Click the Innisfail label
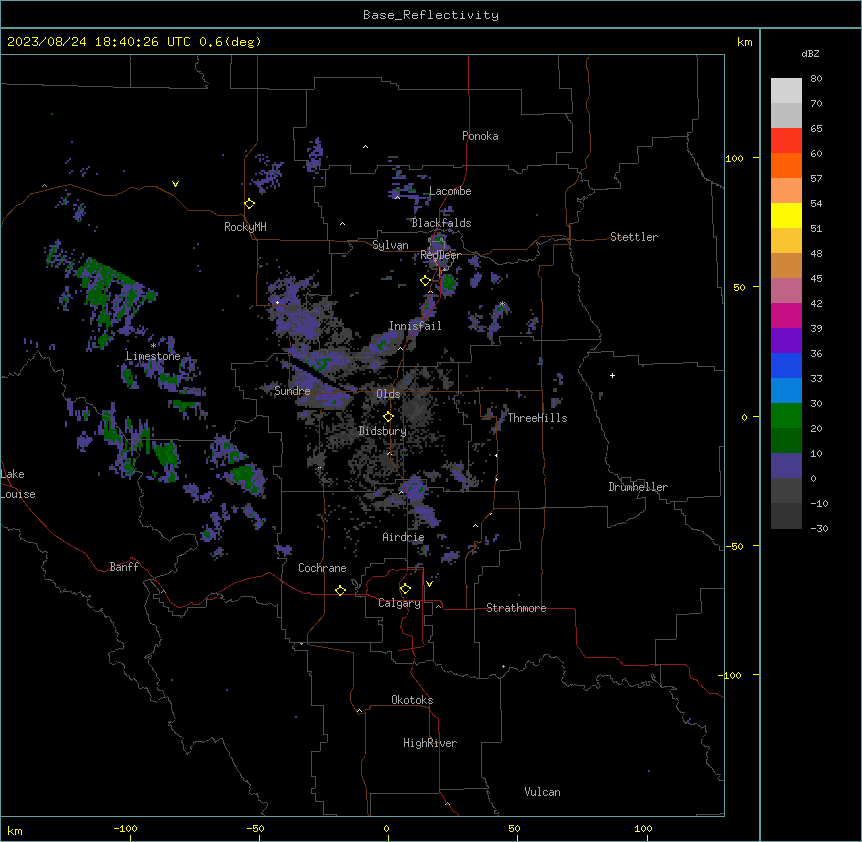Image resolution: width=862 pixels, height=842 pixels. click(415, 326)
